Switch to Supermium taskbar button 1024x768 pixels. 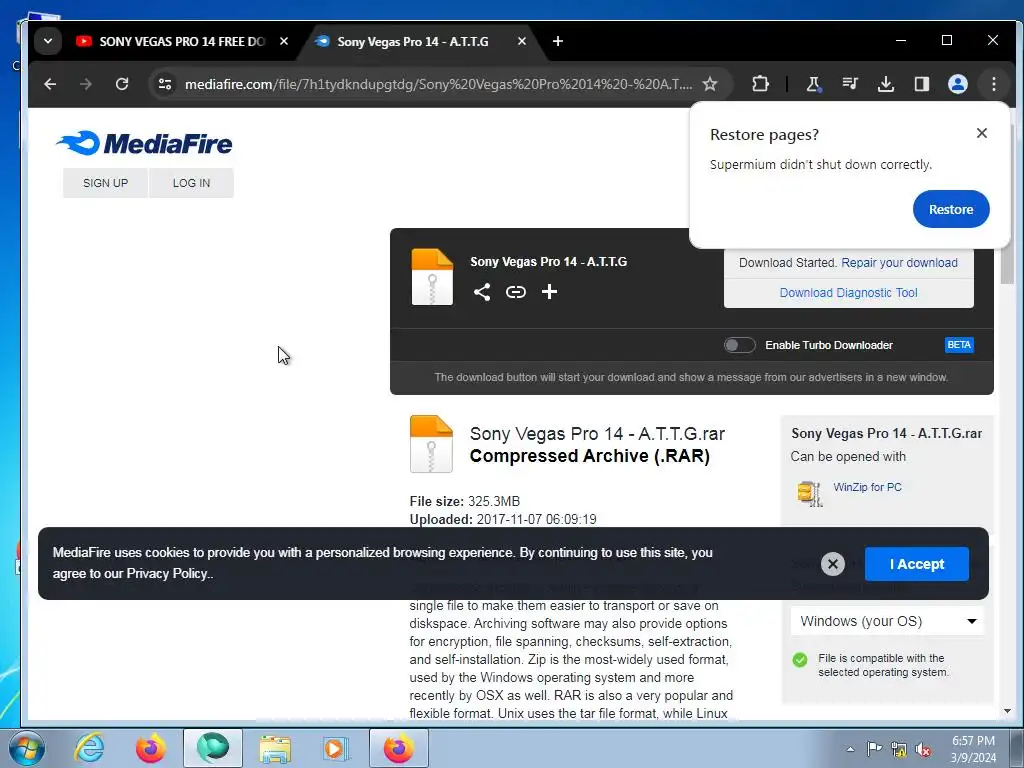click(213, 748)
